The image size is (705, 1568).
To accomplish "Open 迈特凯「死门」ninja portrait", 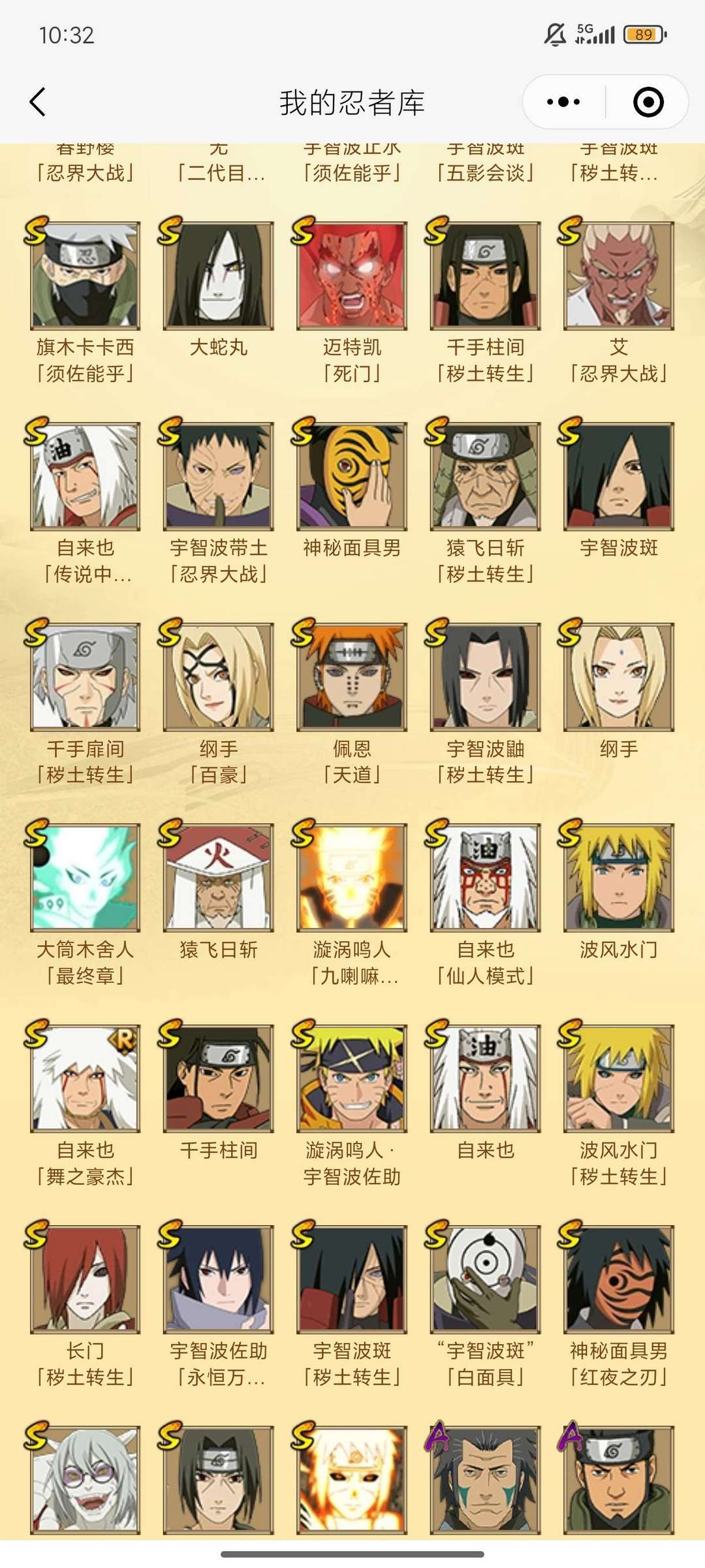I will coord(352,276).
